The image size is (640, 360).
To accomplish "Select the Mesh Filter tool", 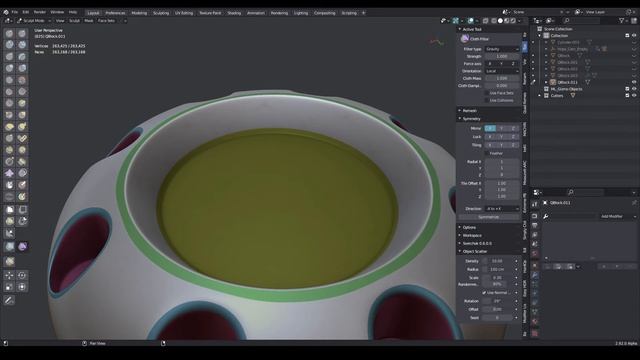I will 9,247.
